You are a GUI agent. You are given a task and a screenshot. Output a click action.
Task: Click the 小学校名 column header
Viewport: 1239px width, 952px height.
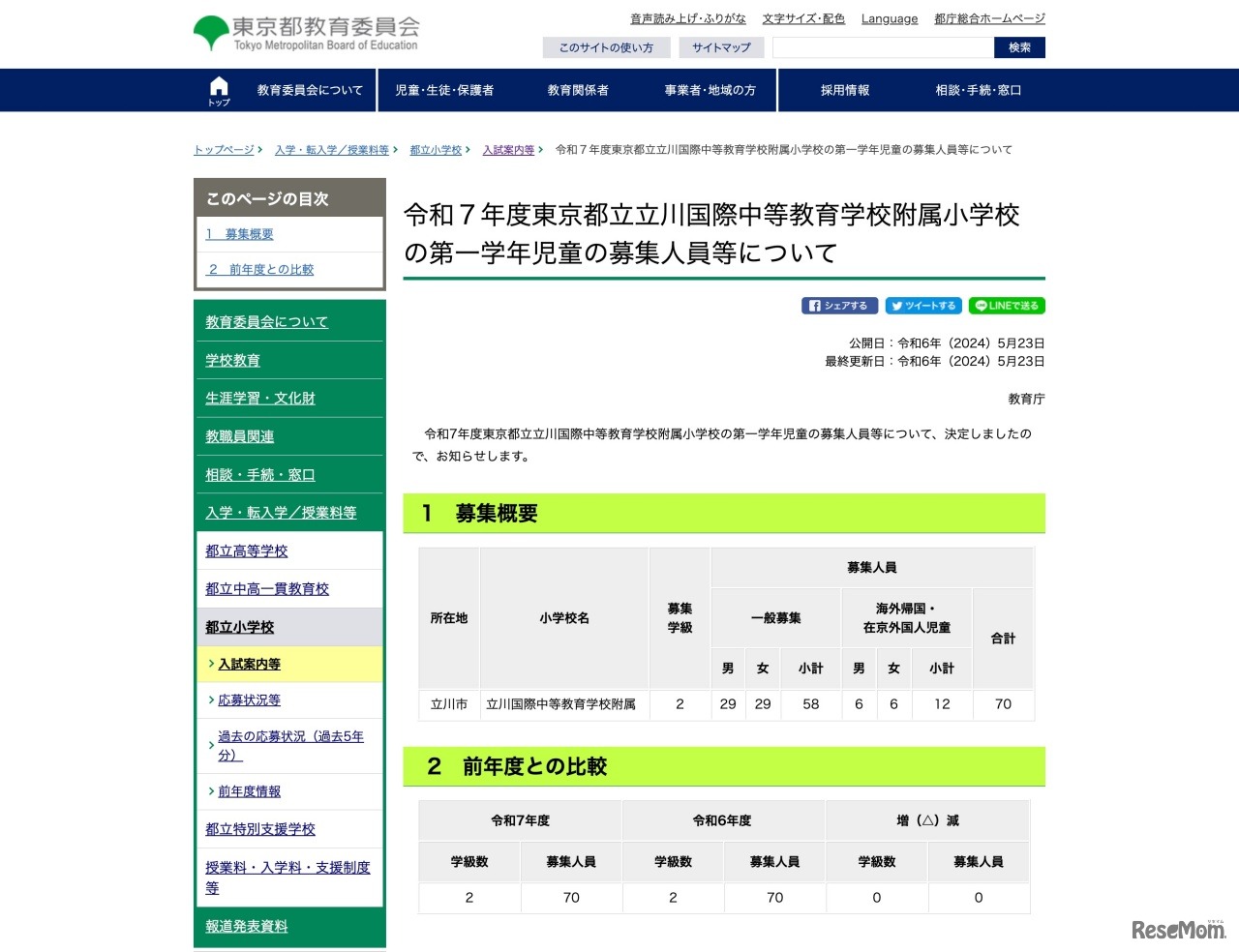564,618
